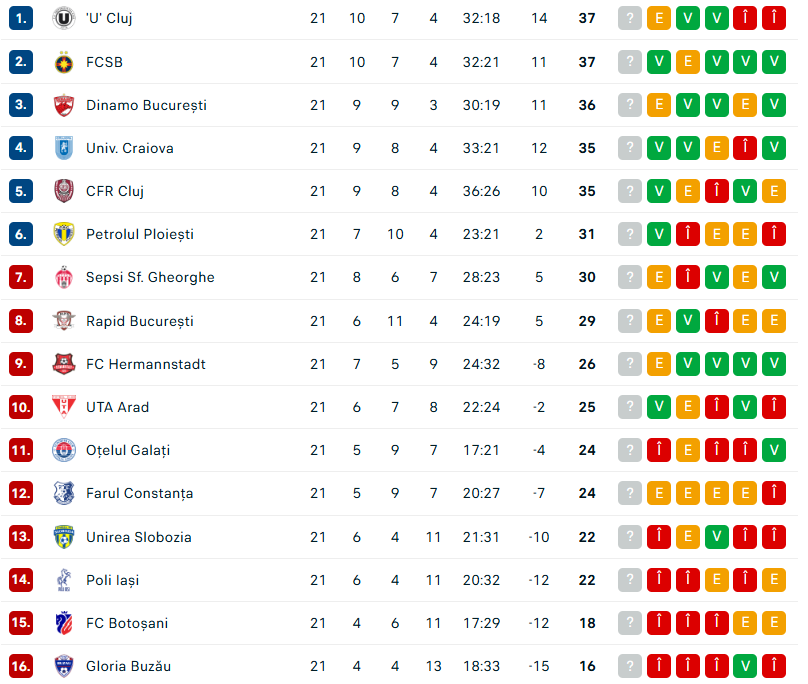Open the Sepsi Sf. Gheorghe team link
The image size is (808, 684).
click(150, 277)
